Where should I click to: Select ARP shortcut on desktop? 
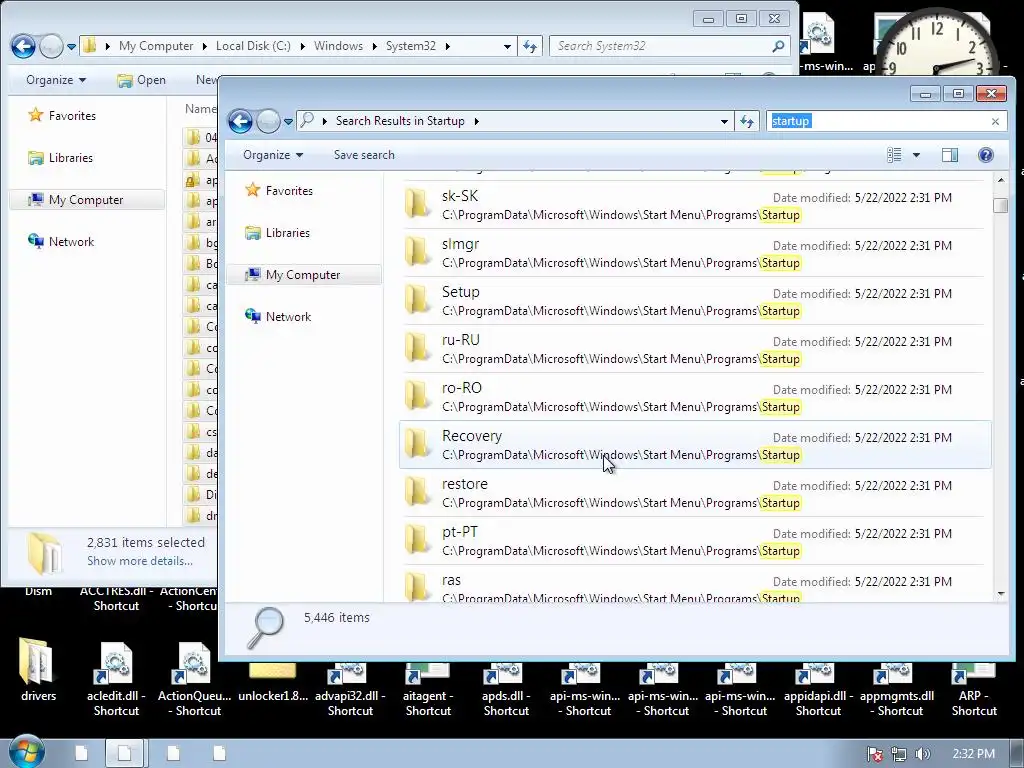click(974, 690)
